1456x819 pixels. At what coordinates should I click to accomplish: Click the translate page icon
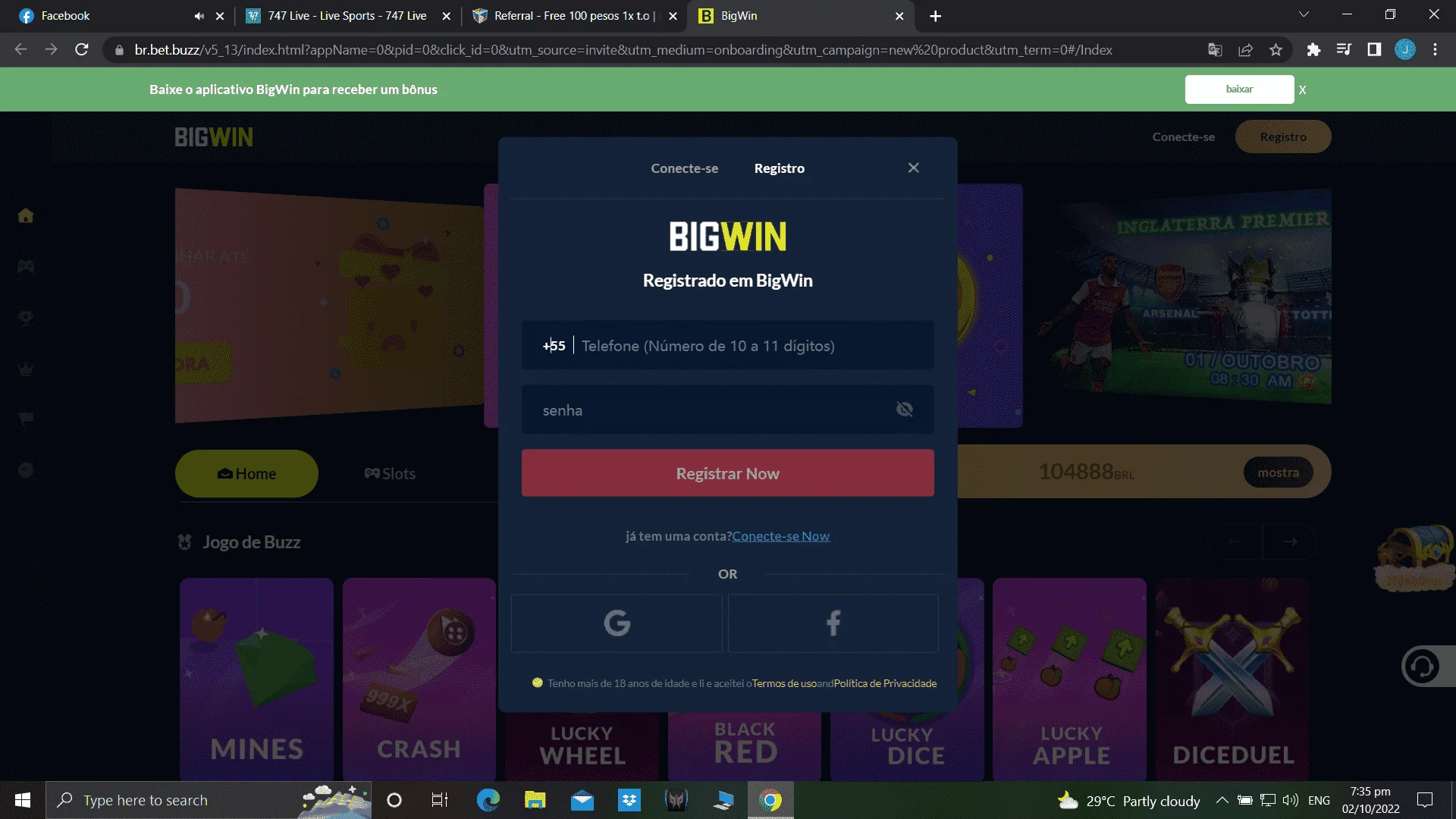[1215, 50]
